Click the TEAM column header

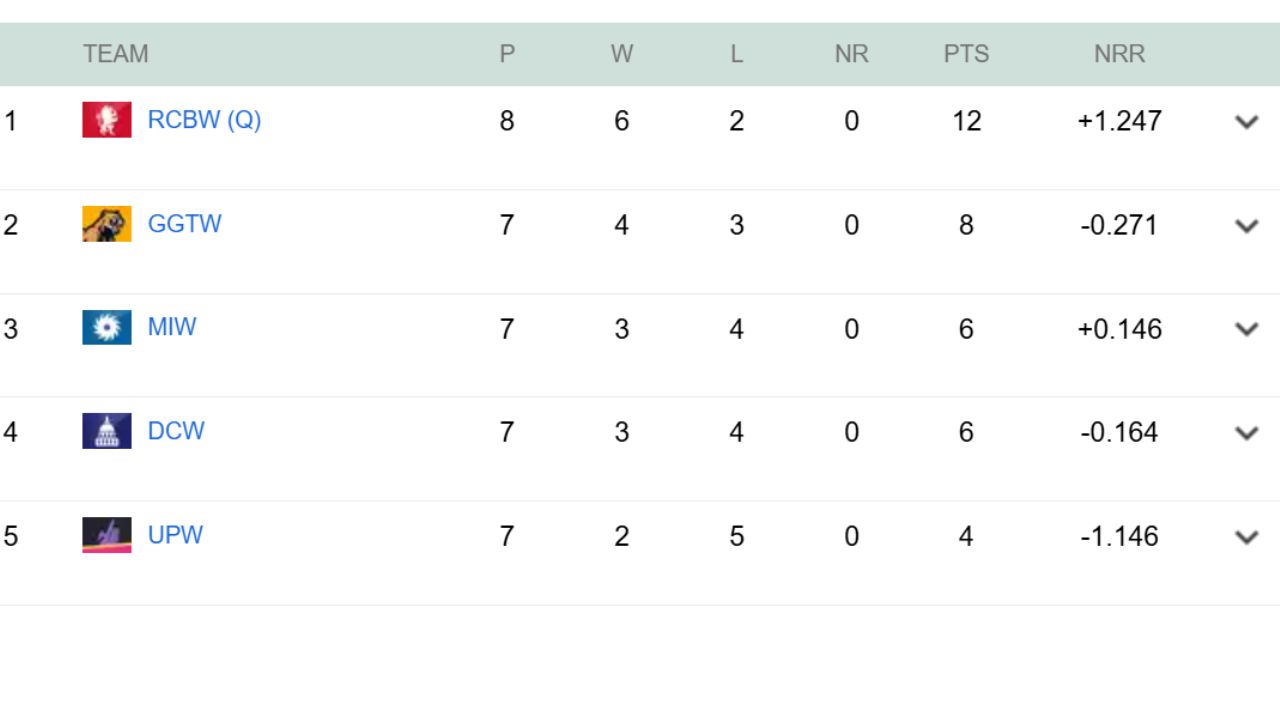tap(117, 55)
